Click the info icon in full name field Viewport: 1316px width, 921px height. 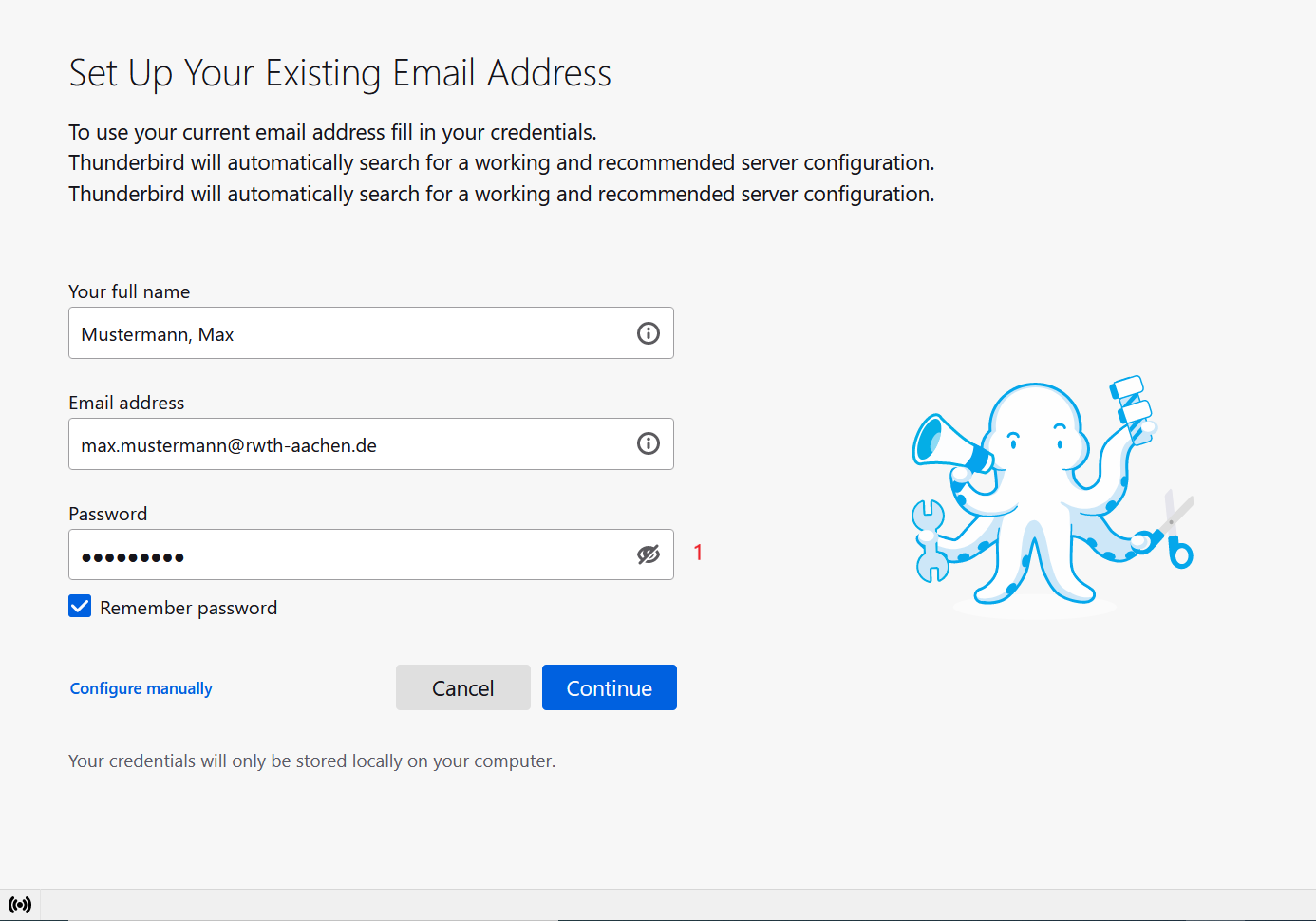click(648, 333)
